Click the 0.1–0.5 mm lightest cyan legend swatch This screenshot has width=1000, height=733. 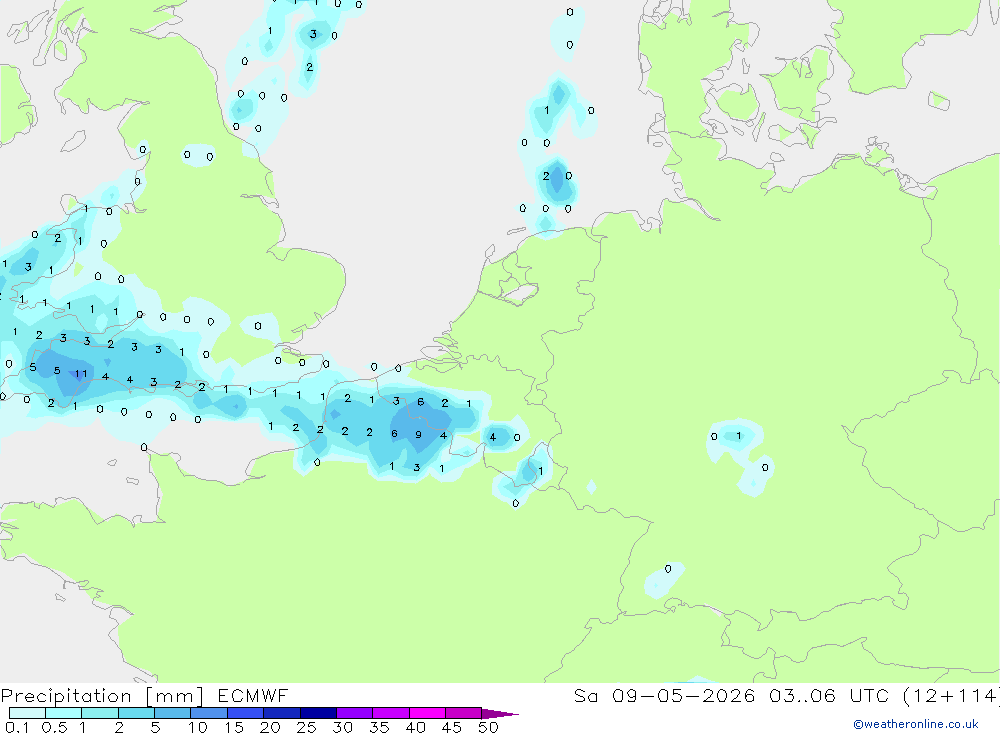coord(27,713)
